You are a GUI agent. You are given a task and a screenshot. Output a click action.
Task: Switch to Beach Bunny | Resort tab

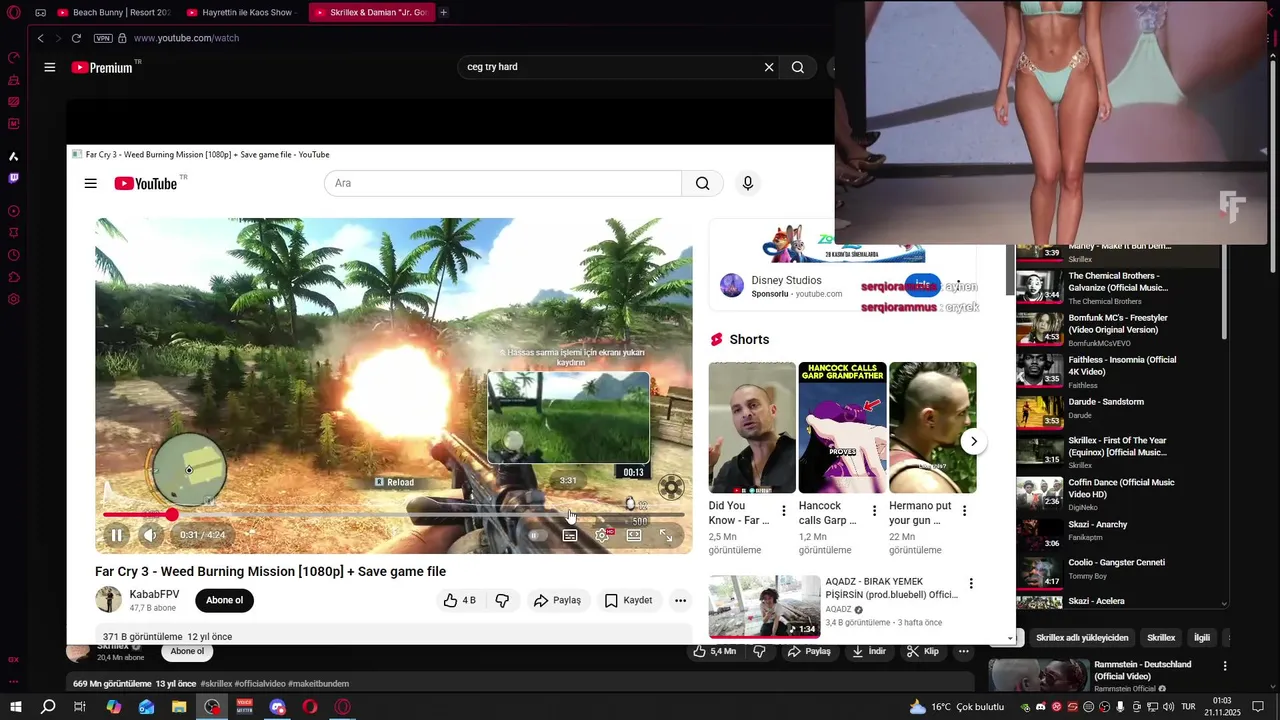(113, 13)
